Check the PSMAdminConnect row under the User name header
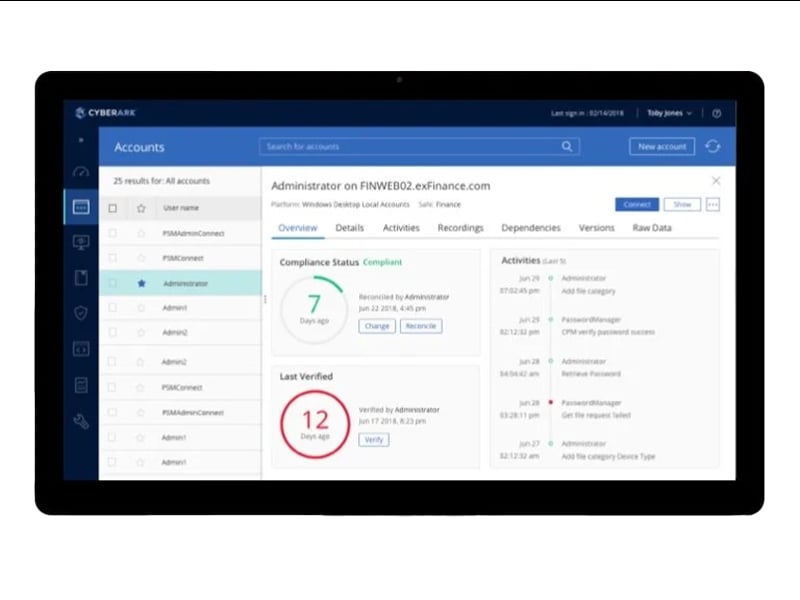Image resolution: width=800 pixels, height=600 pixels. (x=112, y=233)
